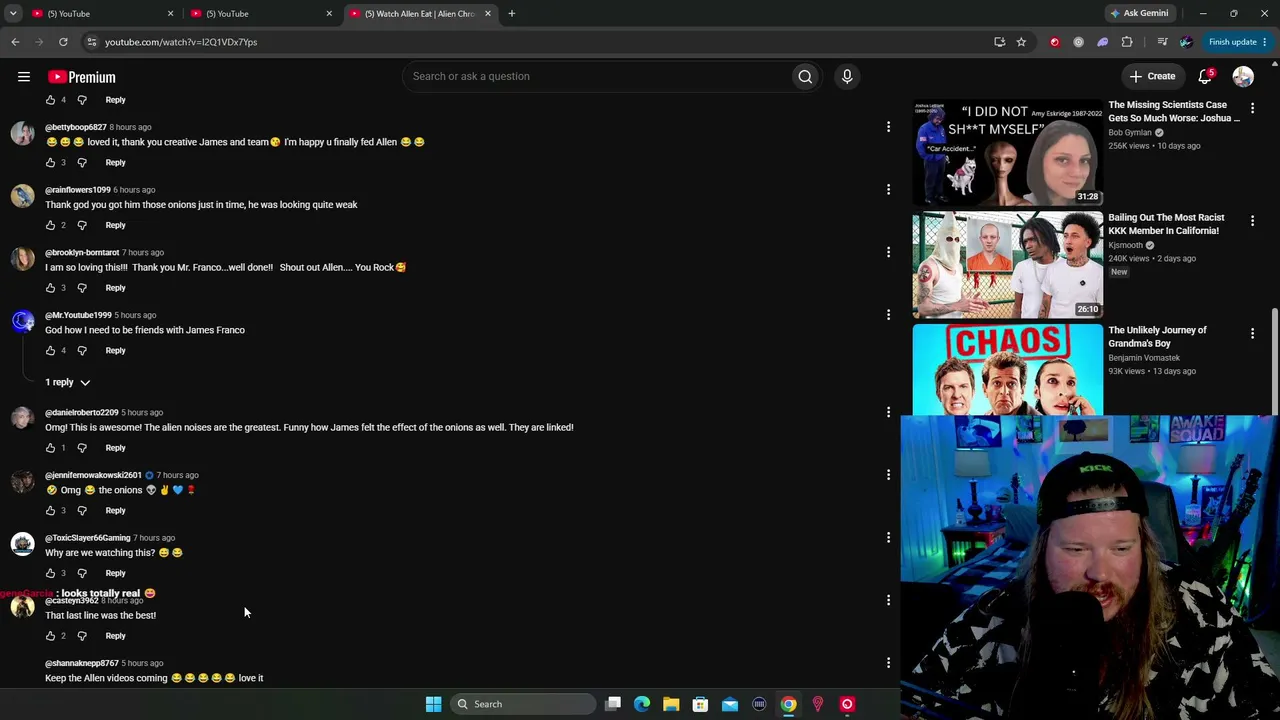Click the Ask Gemini button
This screenshot has width=1280, height=720.
coord(1138,14)
